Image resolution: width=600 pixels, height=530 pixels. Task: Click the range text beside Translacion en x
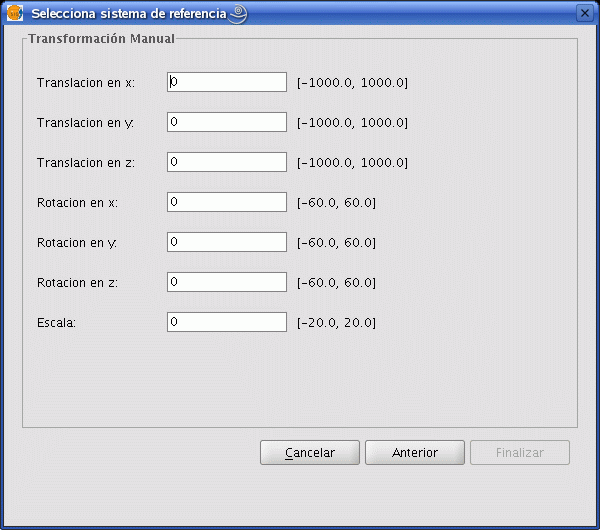[352, 83]
